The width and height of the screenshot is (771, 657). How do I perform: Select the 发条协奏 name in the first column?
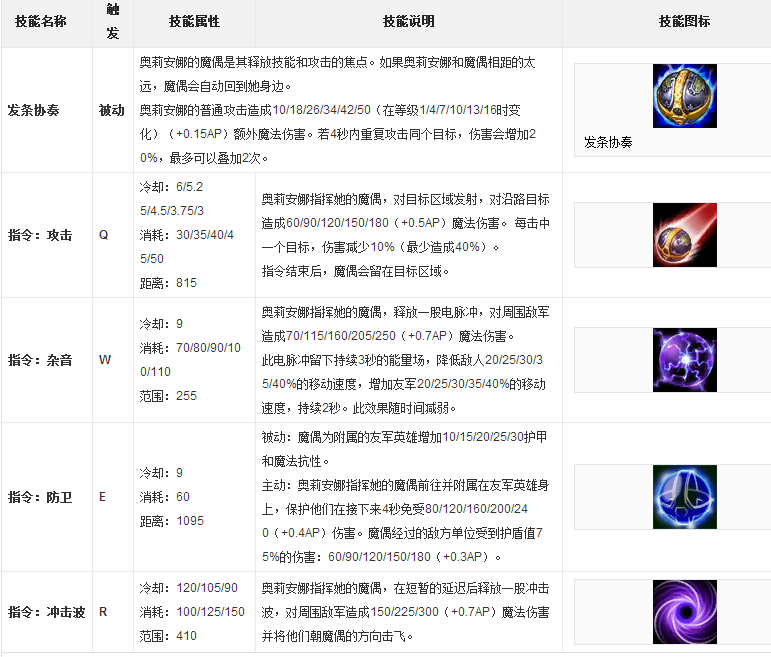[32, 110]
